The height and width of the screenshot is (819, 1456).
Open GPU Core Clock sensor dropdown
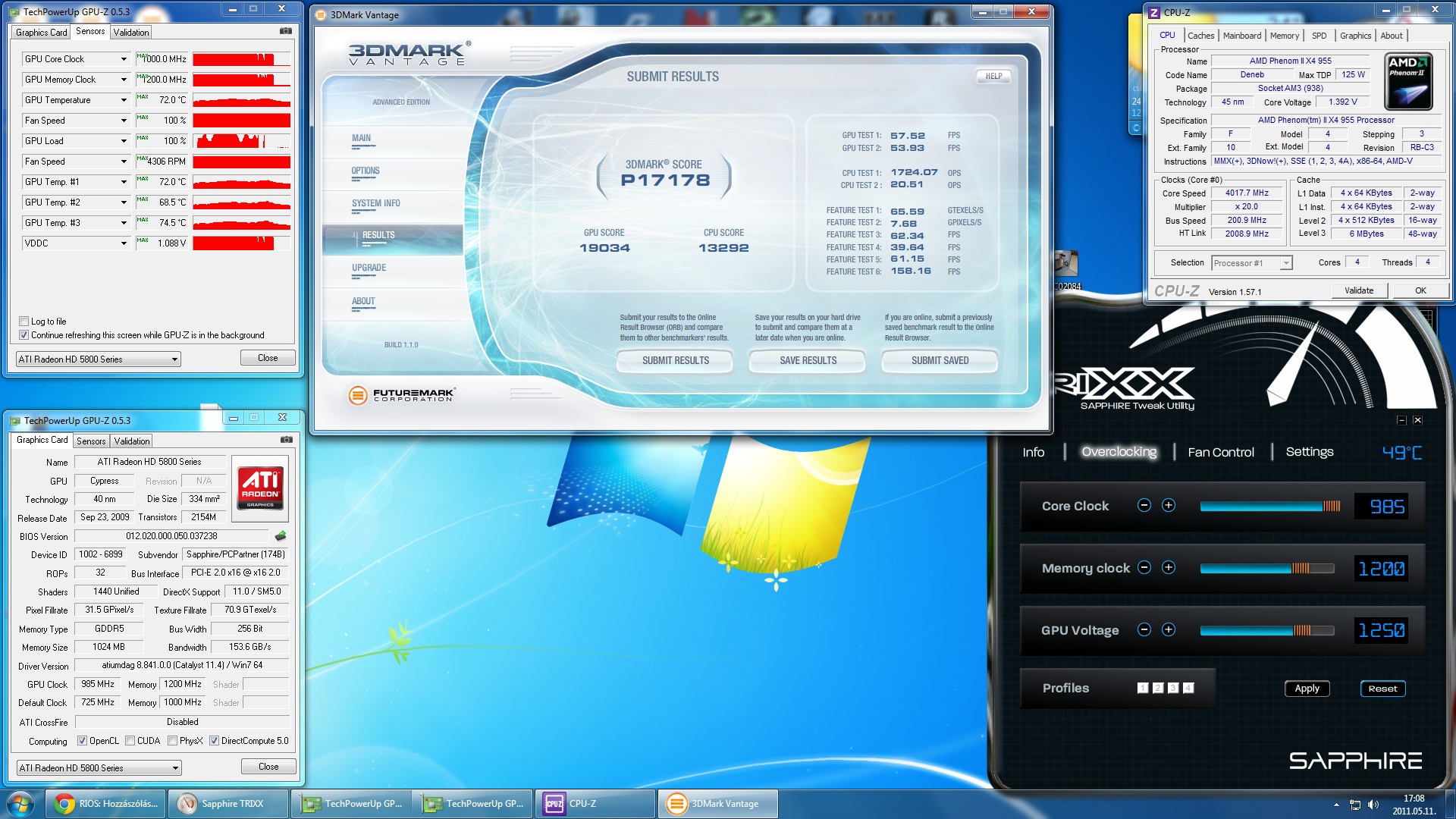click(124, 59)
